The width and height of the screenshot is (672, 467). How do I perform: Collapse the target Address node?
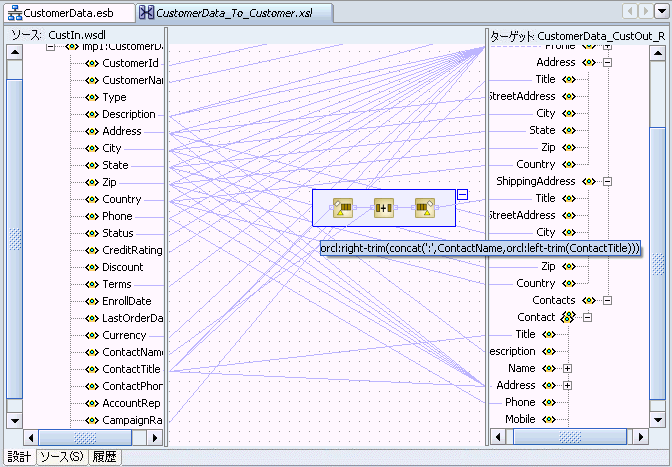pos(607,63)
